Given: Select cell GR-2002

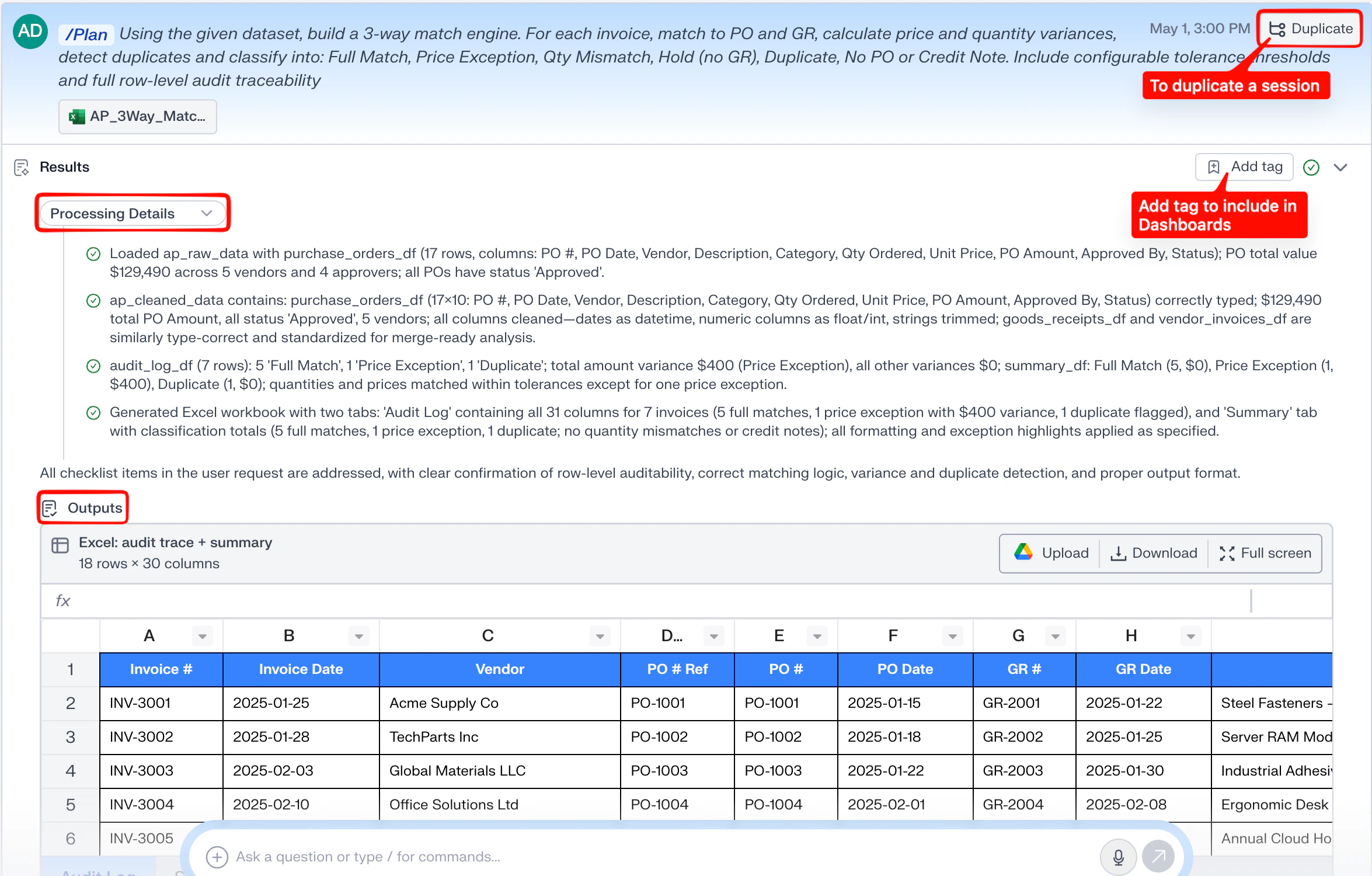Looking at the screenshot, I should tap(1024, 737).
